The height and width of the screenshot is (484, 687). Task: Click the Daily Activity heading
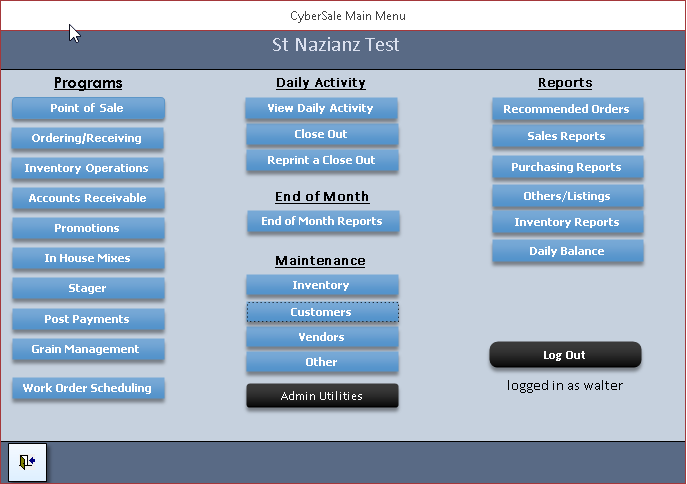[321, 83]
